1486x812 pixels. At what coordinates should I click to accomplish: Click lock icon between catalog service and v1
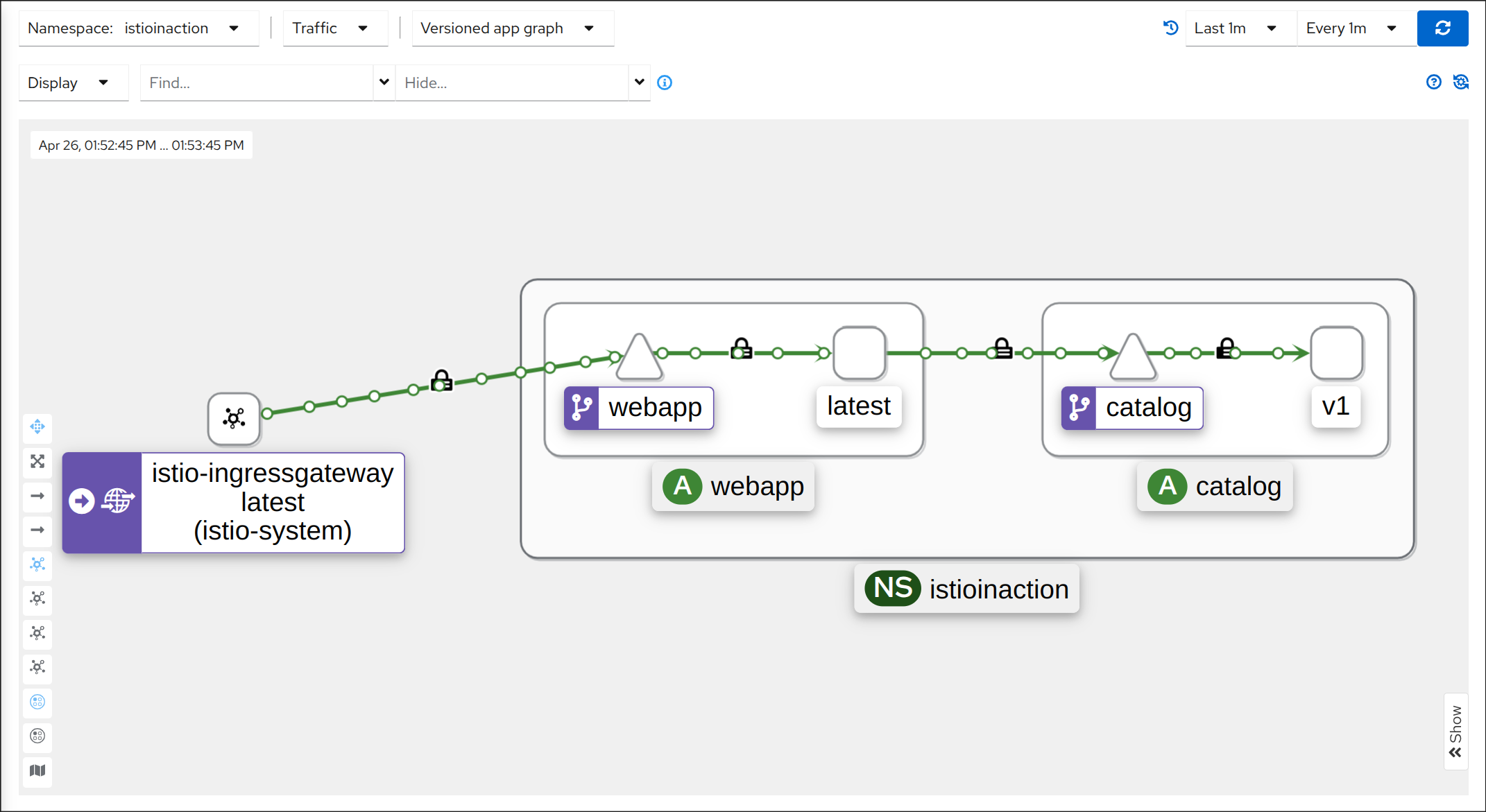pos(1227,348)
